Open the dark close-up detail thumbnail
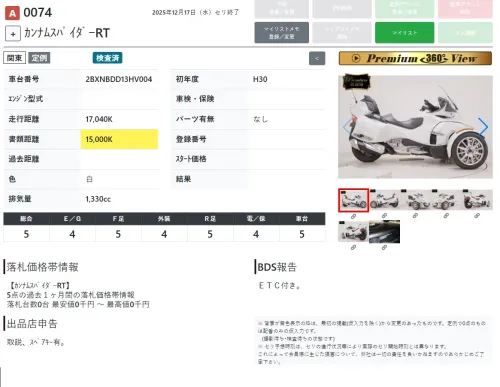 384,231
